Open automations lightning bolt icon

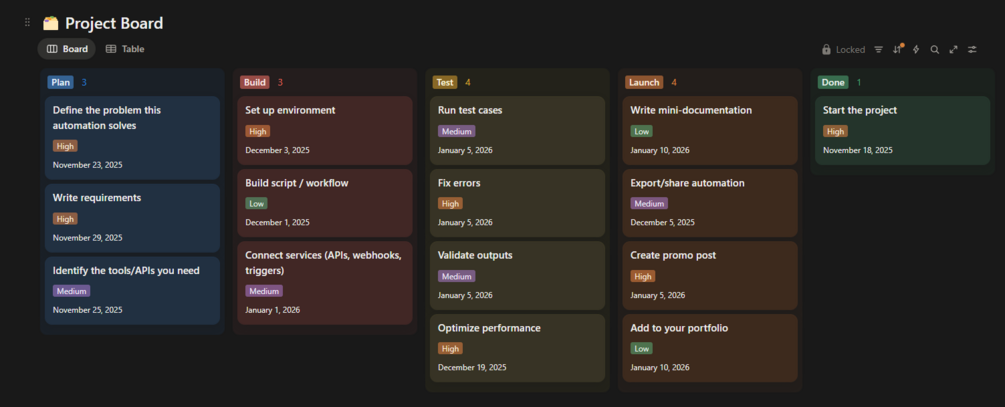pos(916,49)
